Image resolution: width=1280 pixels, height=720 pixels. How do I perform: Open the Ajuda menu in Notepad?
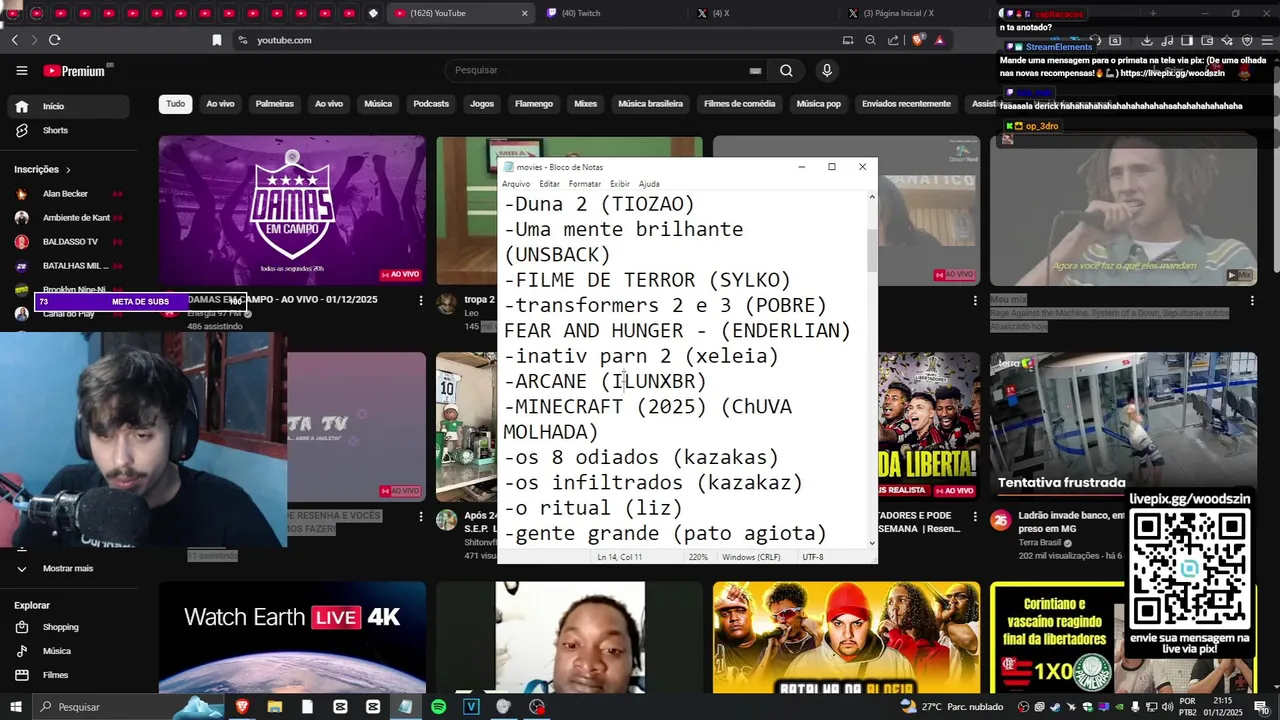pos(649,184)
